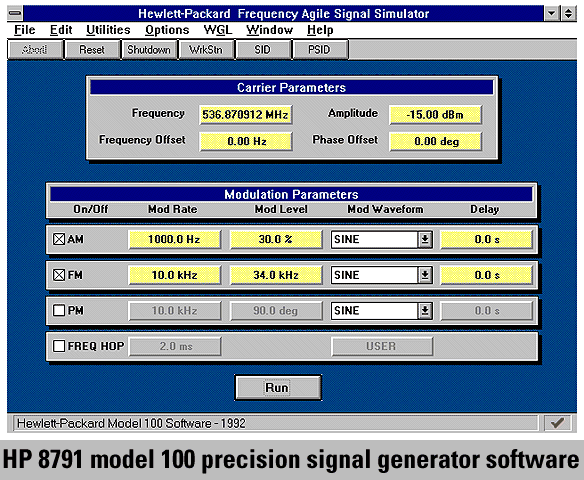Click the Reset toolbar button
Image resolution: width=584 pixels, height=480 pixels.
click(92, 50)
